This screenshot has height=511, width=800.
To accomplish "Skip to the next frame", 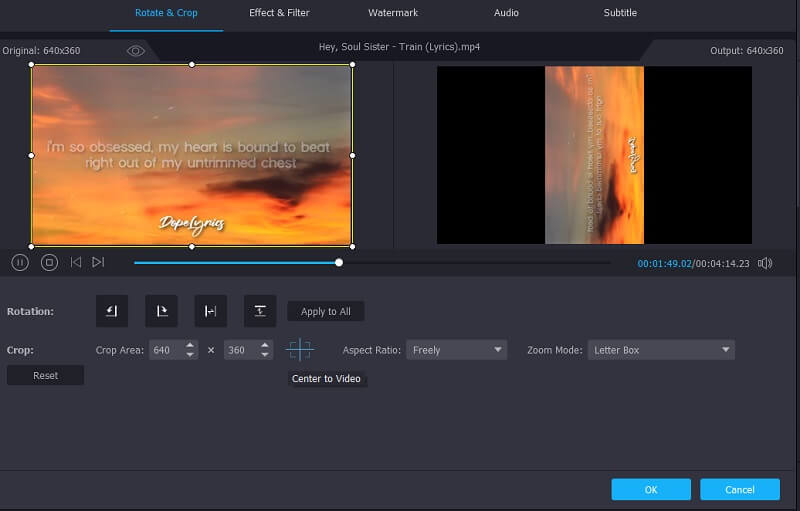I will click(98, 262).
